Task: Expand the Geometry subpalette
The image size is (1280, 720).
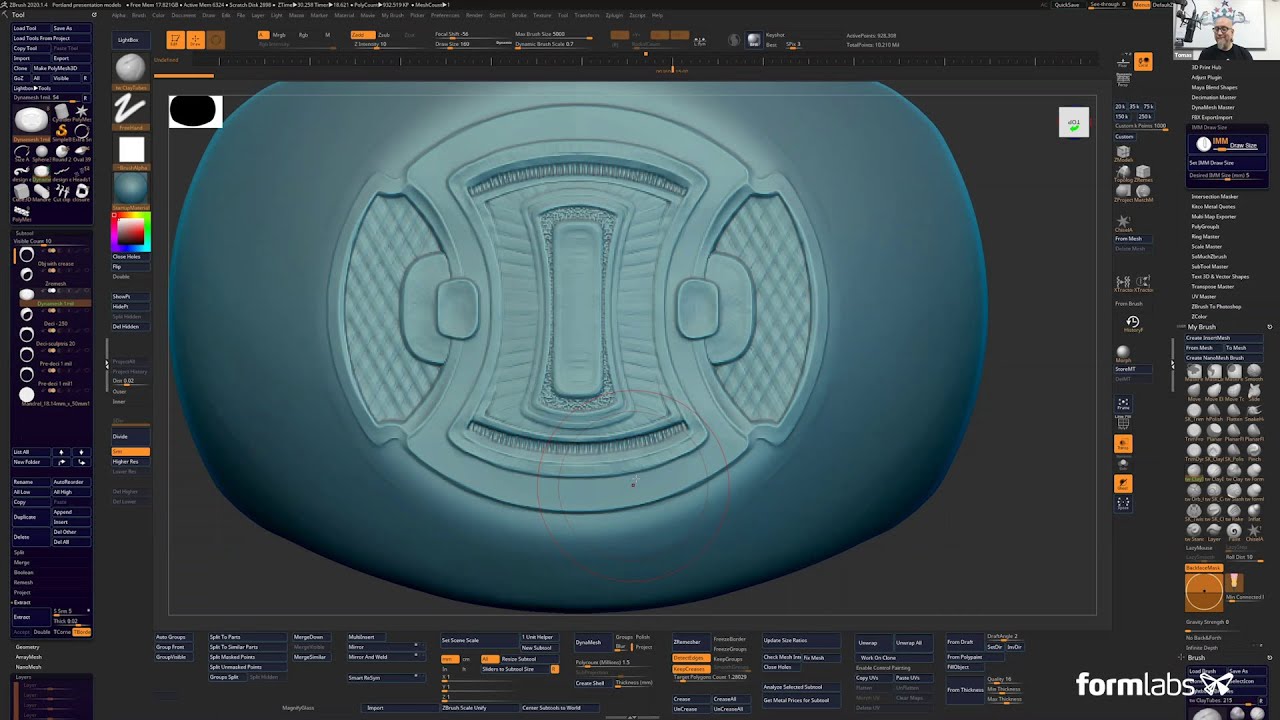Action: (x=27, y=647)
